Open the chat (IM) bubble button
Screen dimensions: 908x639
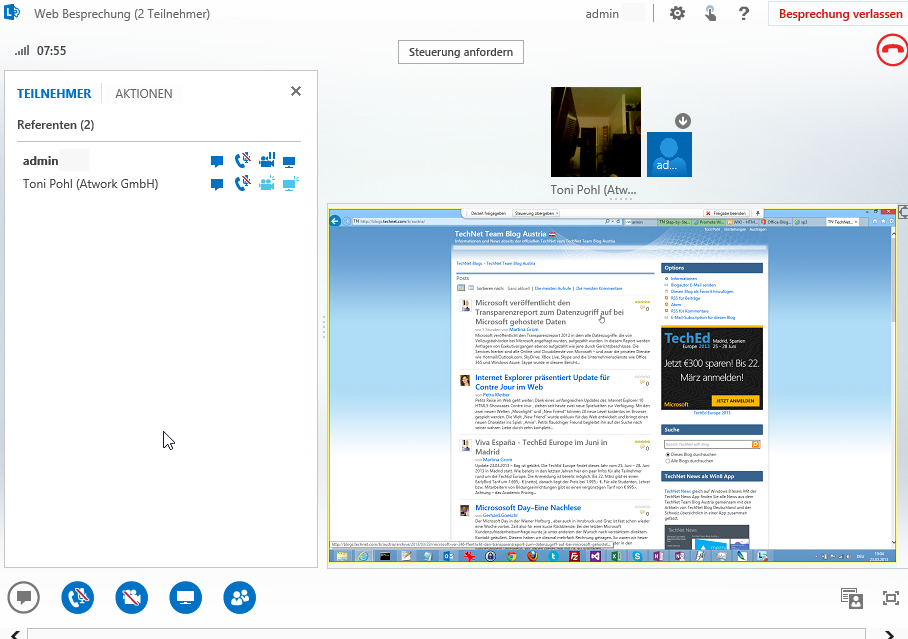click(24, 598)
